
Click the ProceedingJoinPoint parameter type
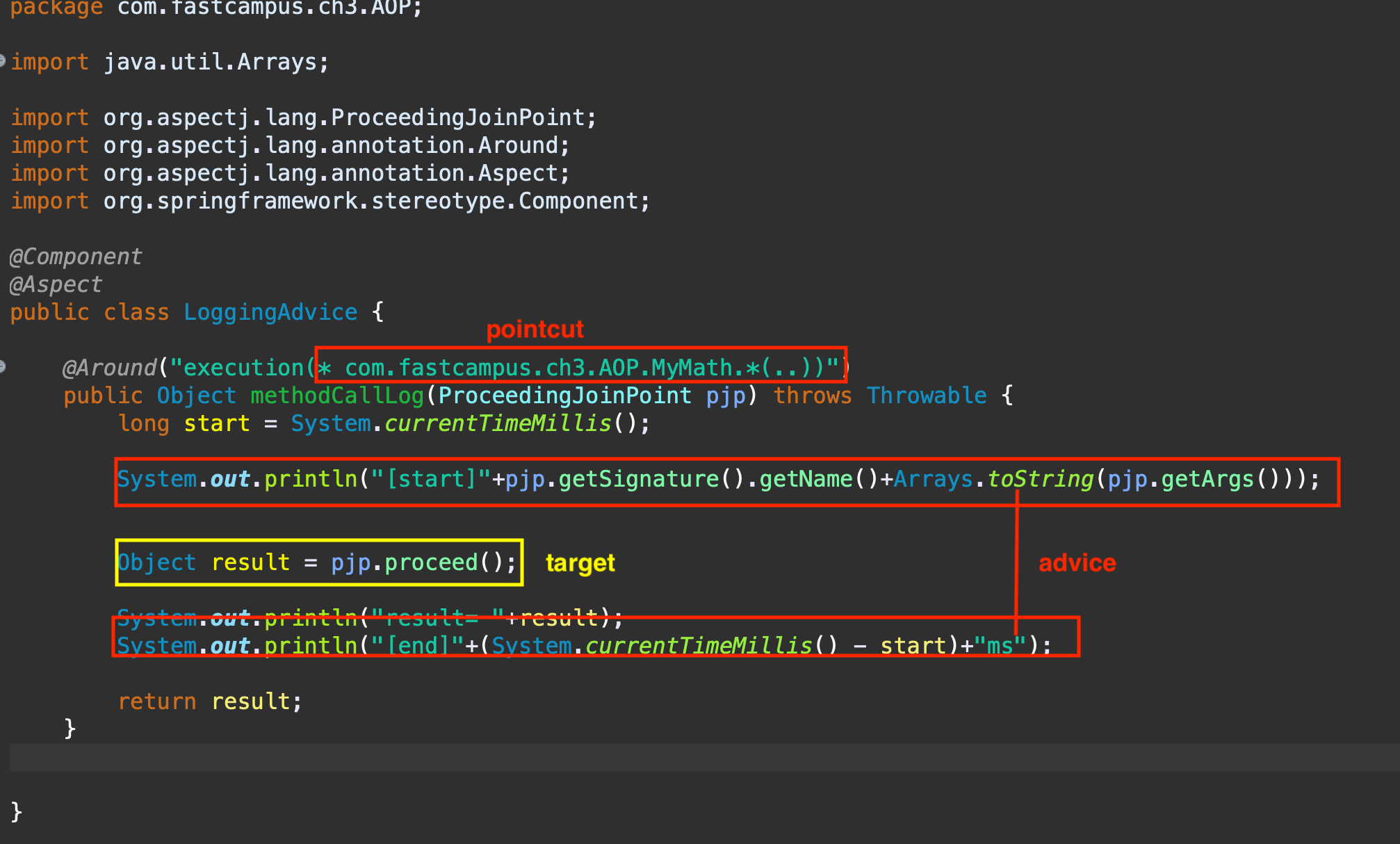coord(564,396)
